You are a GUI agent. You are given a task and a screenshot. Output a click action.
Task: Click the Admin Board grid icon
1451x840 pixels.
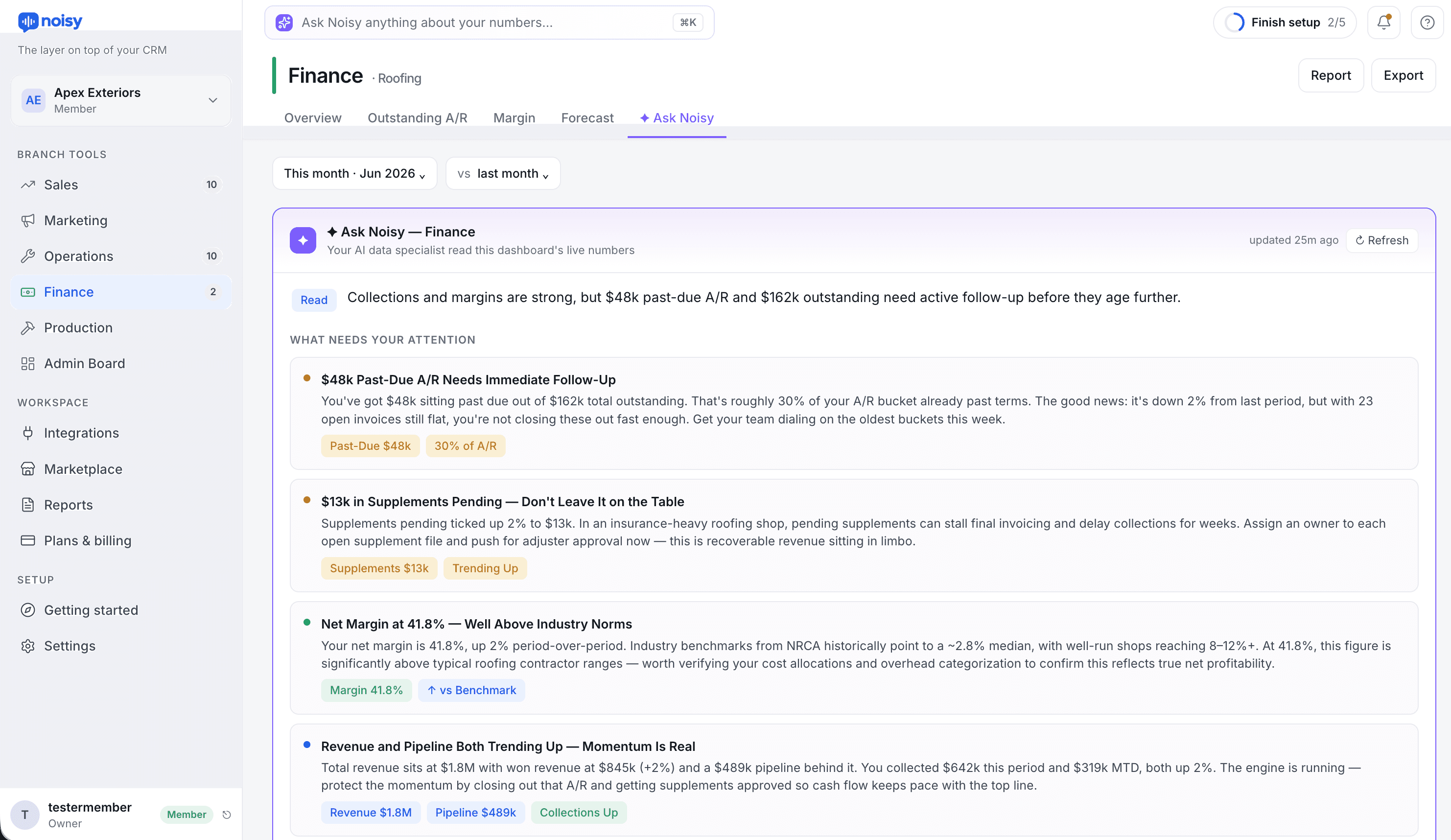pos(27,363)
